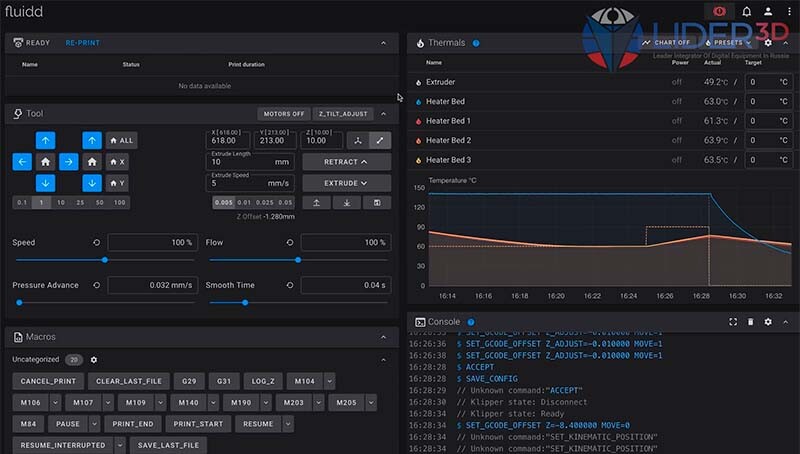Click the emergency stop icon in header
The width and height of the screenshot is (800, 454).
pos(719,12)
